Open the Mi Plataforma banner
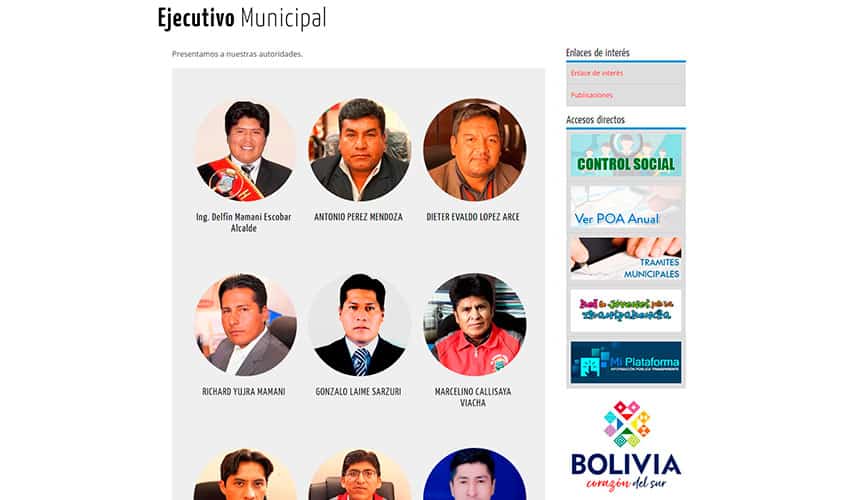The height and width of the screenshot is (500, 850). (x=626, y=362)
